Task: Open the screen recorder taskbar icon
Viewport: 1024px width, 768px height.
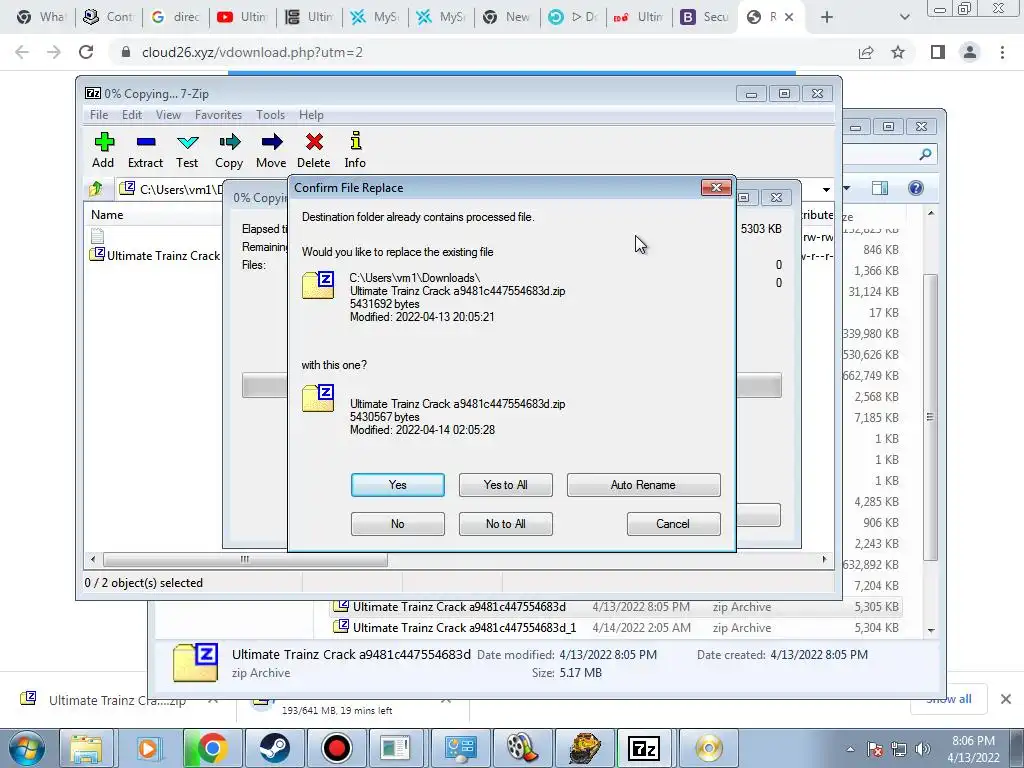Action: tap(337, 748)
